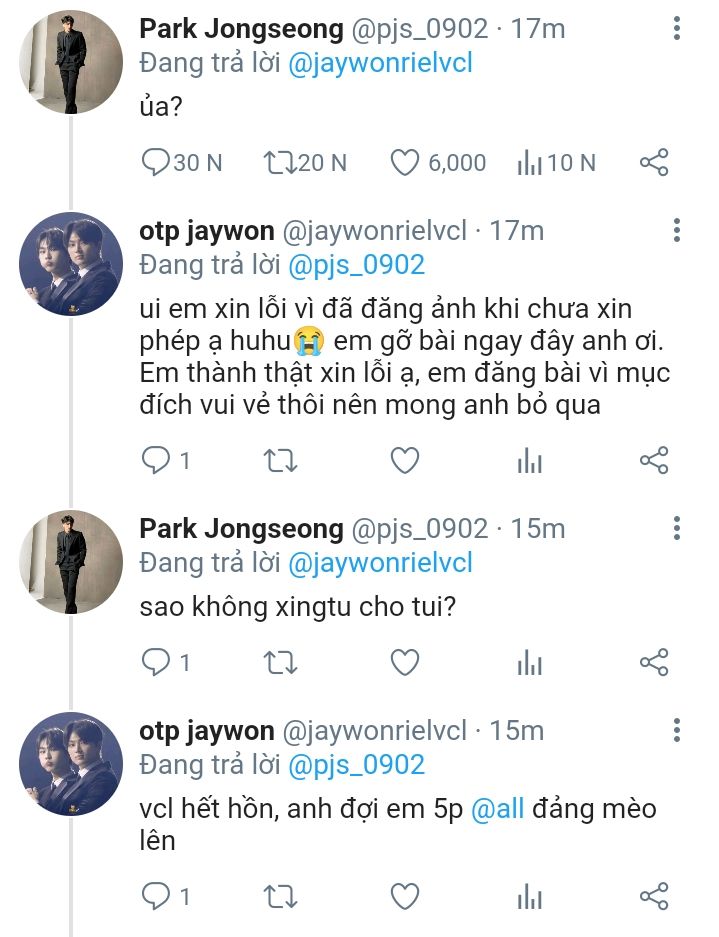Open more options for "sao không xingtu" tweet

(677, 529)
